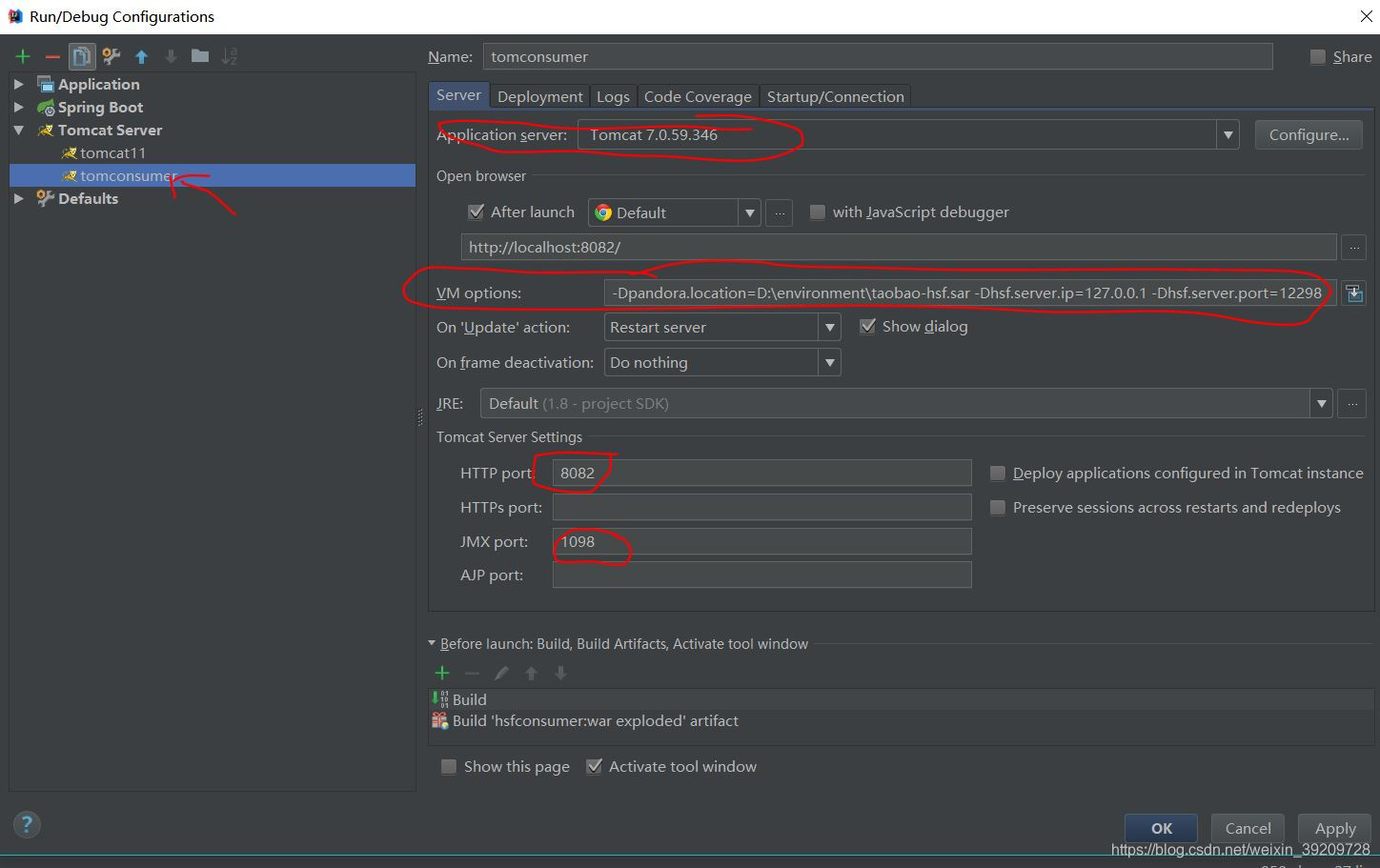Click the HTTPs port field
Screen dimensions: 1380x868
tap(761, 508)
